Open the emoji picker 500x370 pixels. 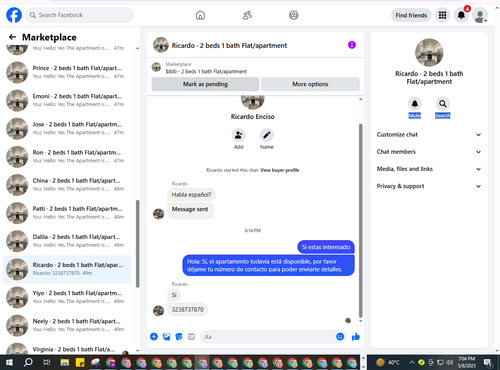pos(340,337)
